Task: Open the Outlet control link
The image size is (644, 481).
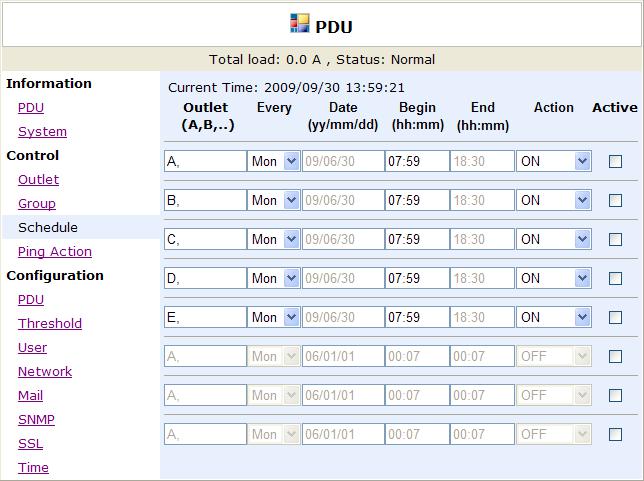Action: tap(38, 180)
